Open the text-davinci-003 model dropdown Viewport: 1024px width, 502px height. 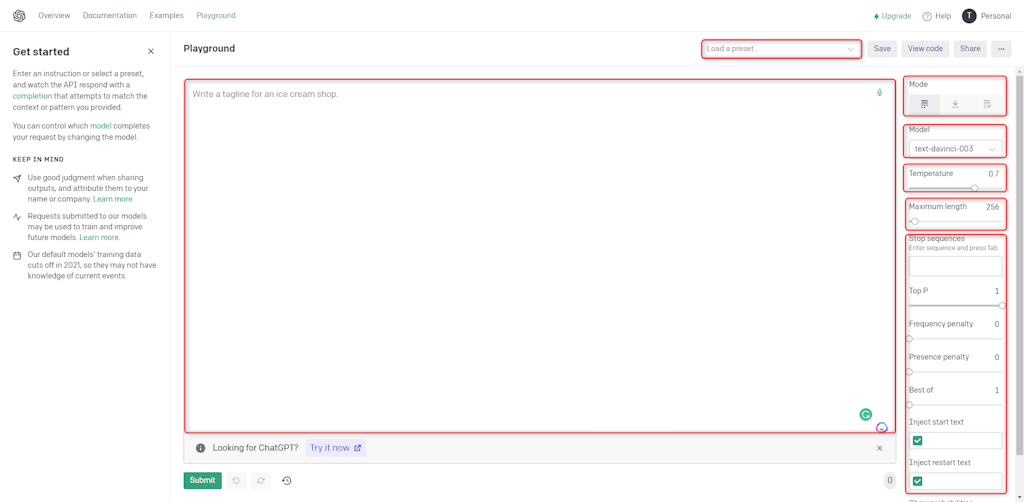click(955, 149)
